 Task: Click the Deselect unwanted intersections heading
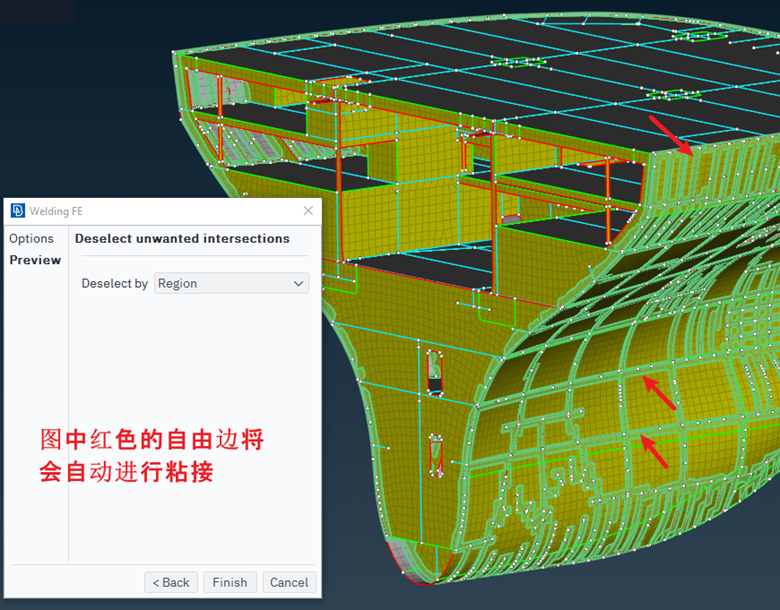[182, 239]
